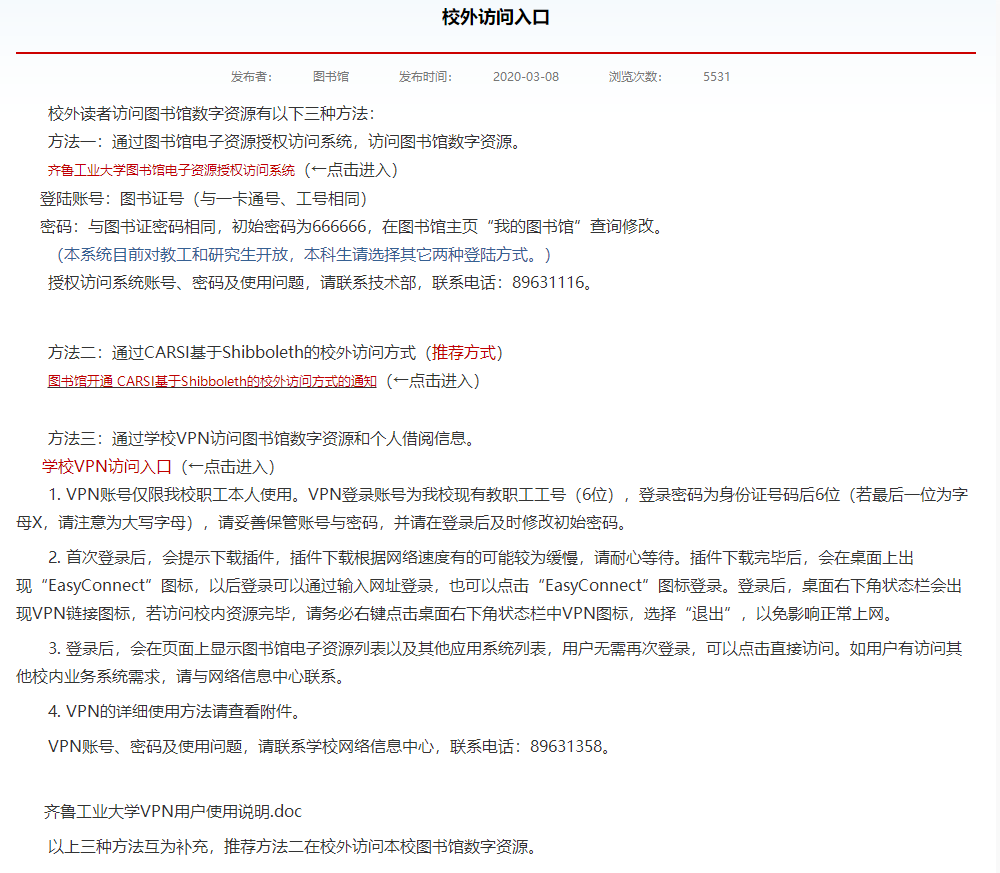Click the view count 5531
The width and height of the screenshot is (1000, 873).
(716, 76)
